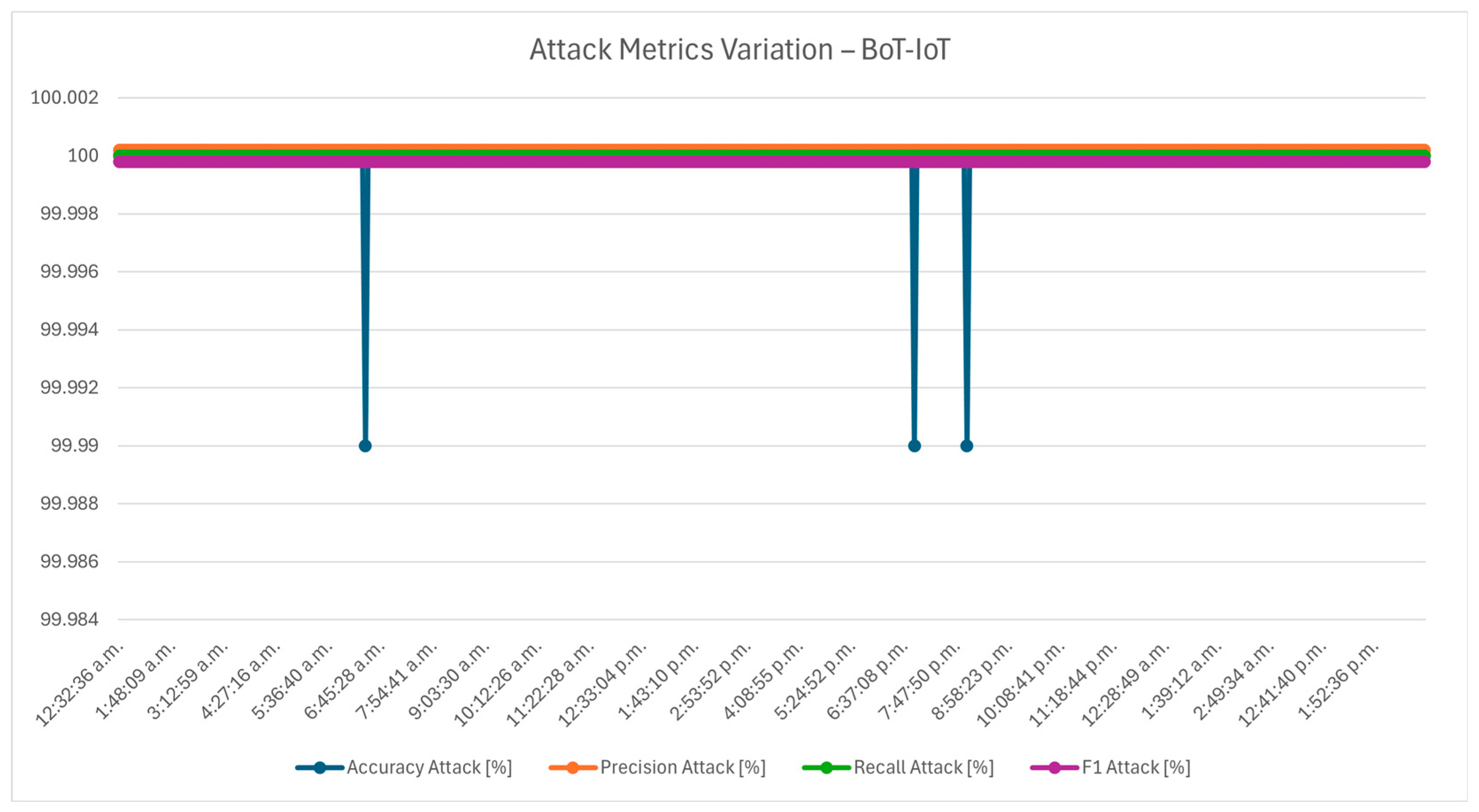Click the 99.99 y-axis label
The width and height of the screenshot is (1479, 812).
75,446
